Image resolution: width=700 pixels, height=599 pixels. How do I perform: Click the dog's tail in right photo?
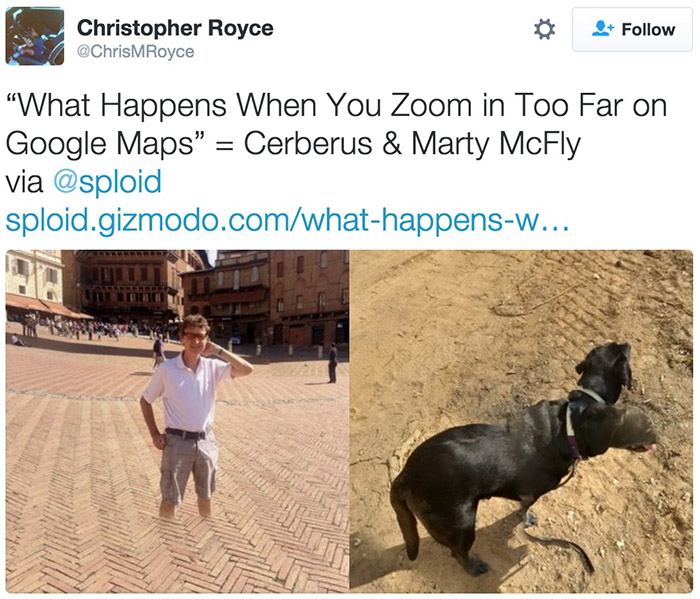407,520
